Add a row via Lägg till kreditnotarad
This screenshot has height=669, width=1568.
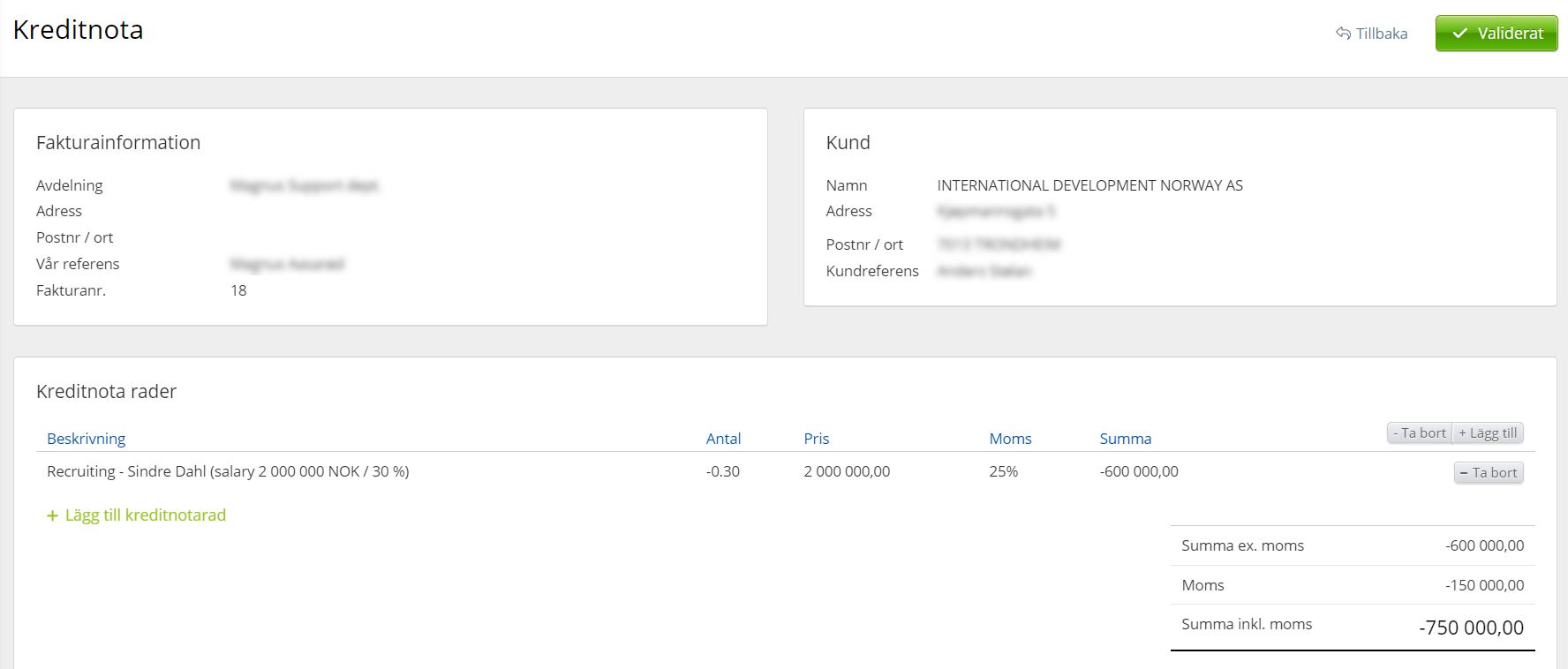click(x=145, y=515)
